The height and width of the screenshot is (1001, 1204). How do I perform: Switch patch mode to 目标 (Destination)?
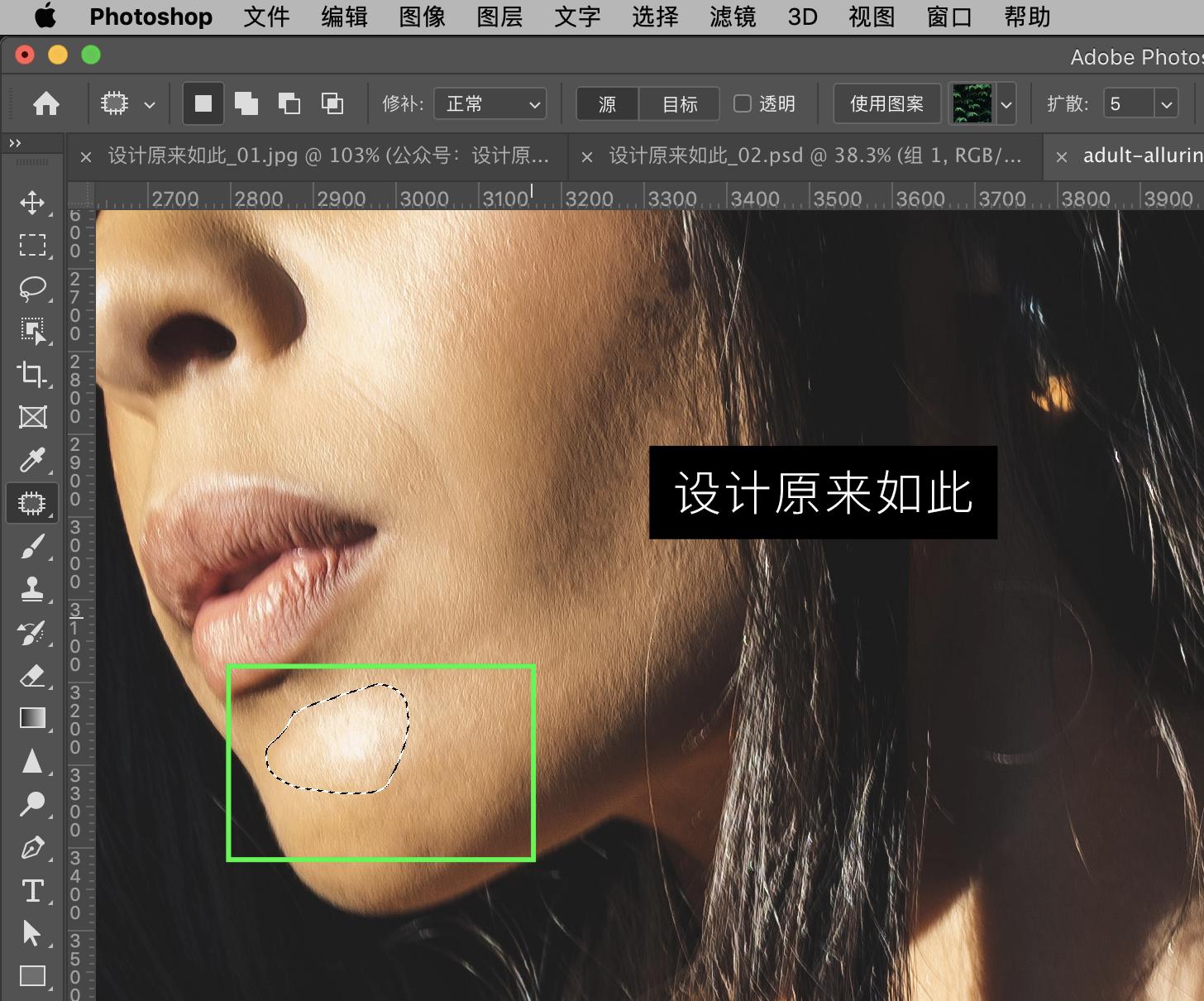click(x=678, y=103)
